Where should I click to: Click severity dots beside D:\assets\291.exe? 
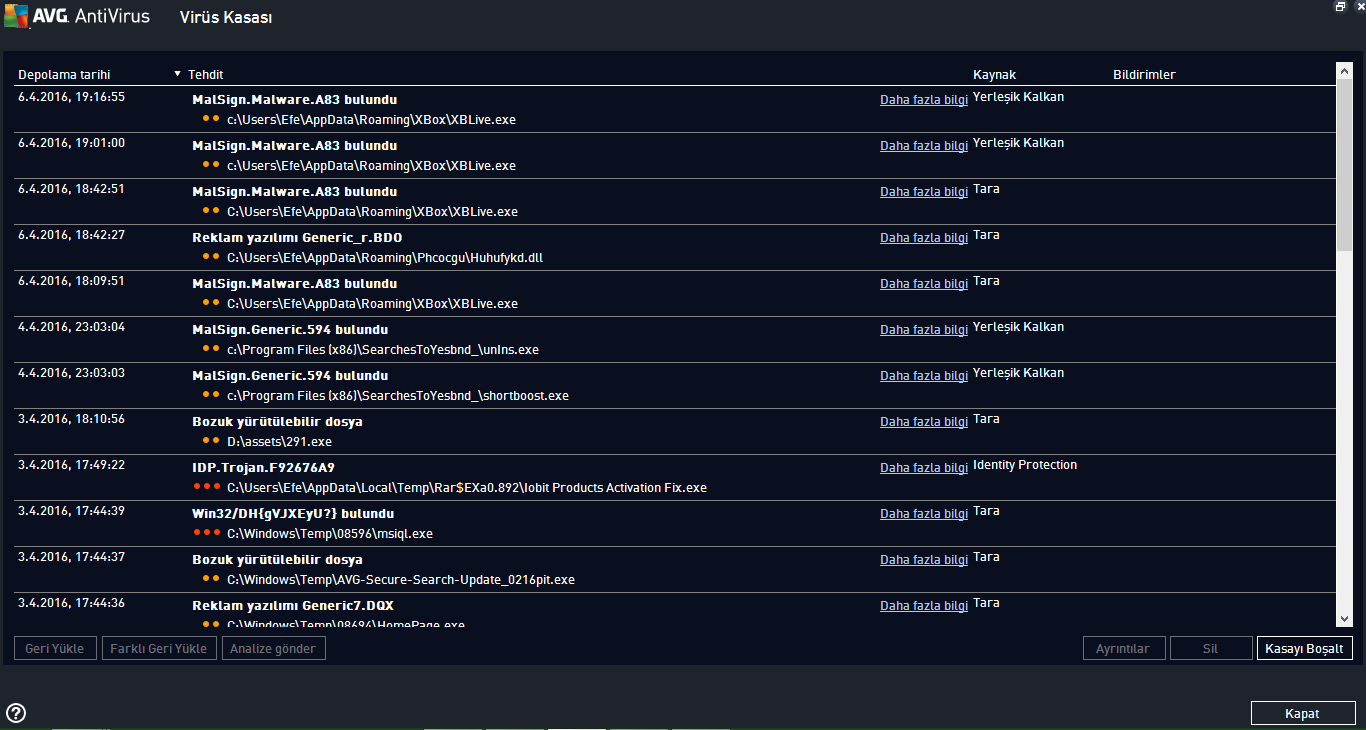click(210, 441)
